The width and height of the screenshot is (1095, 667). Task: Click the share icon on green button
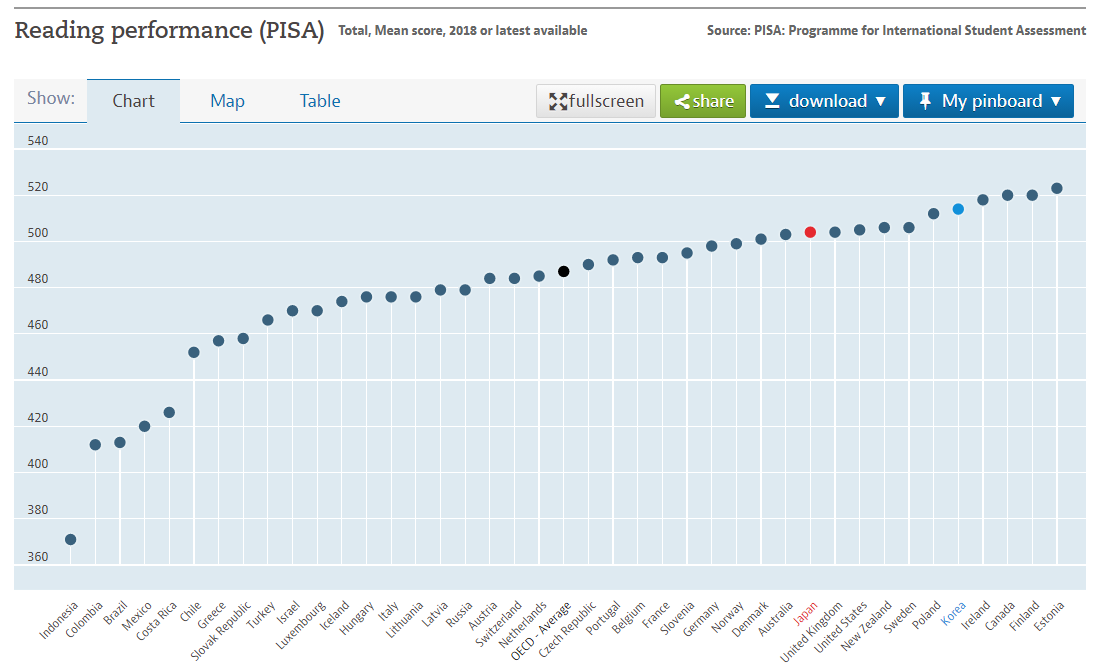[681, 101]
